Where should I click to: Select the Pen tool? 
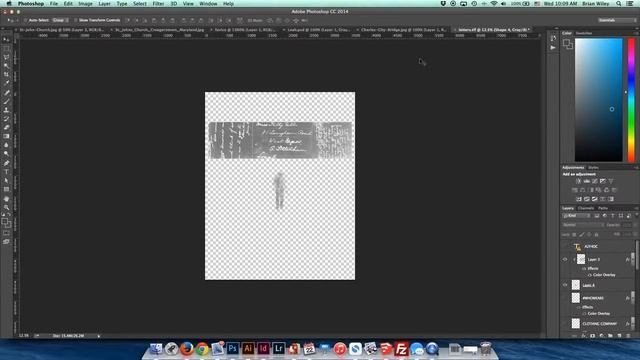pyautogui.click(x=6, y=163)
